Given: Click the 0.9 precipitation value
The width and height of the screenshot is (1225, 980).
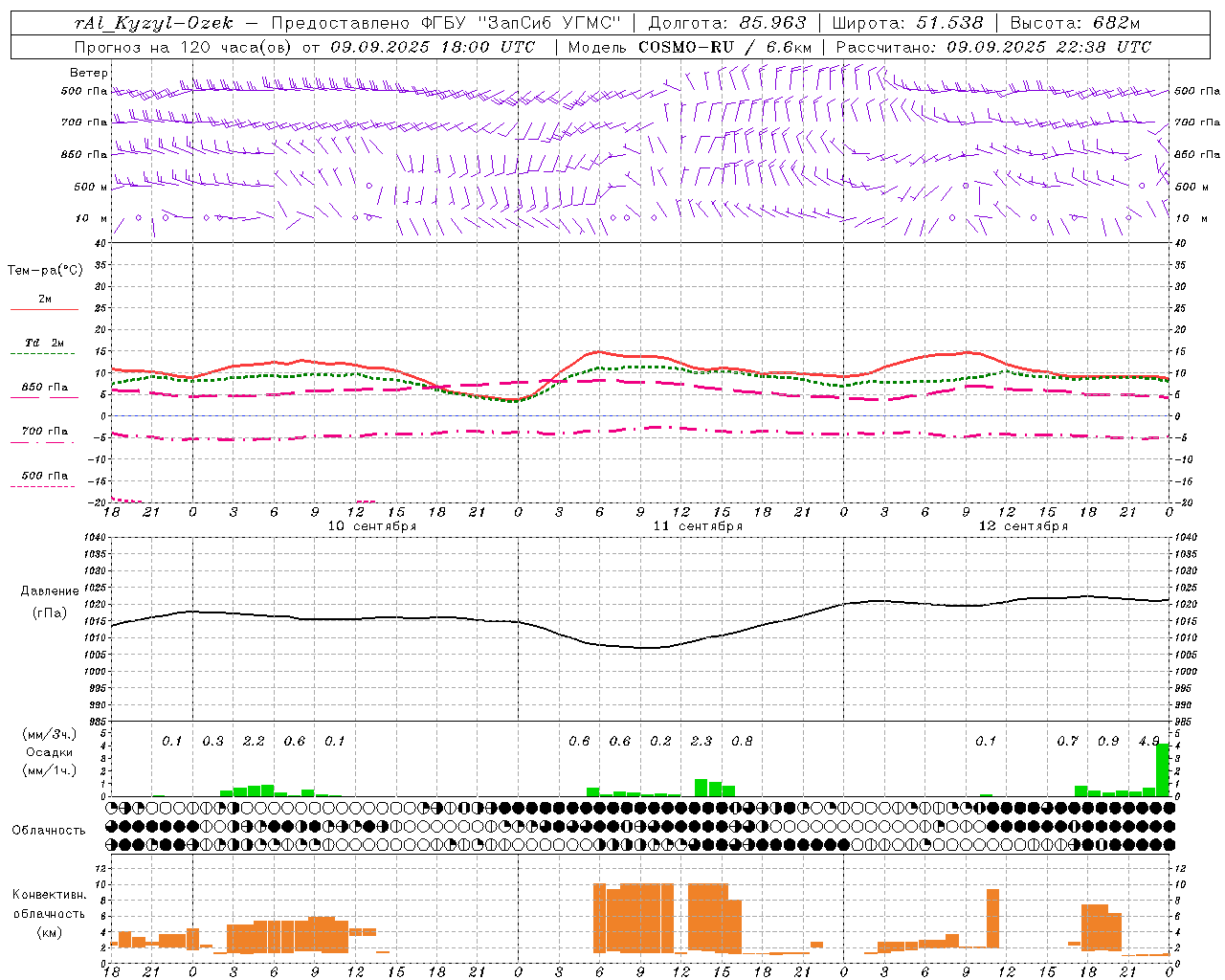Looking at the screenshot, I should pos(1108,742).
